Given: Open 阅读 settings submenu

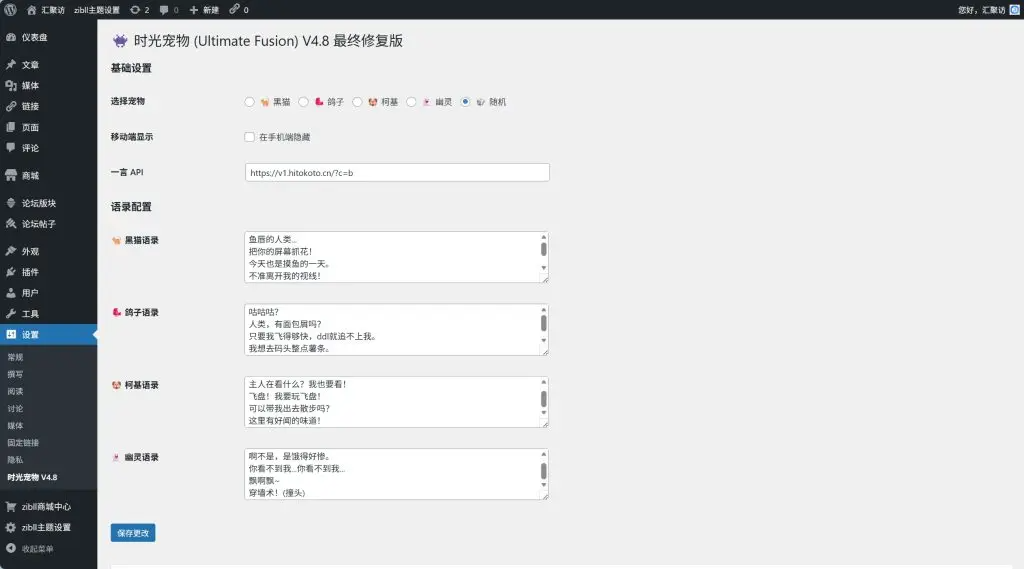Looking at the screenshot, I should (x=15, y=391).
